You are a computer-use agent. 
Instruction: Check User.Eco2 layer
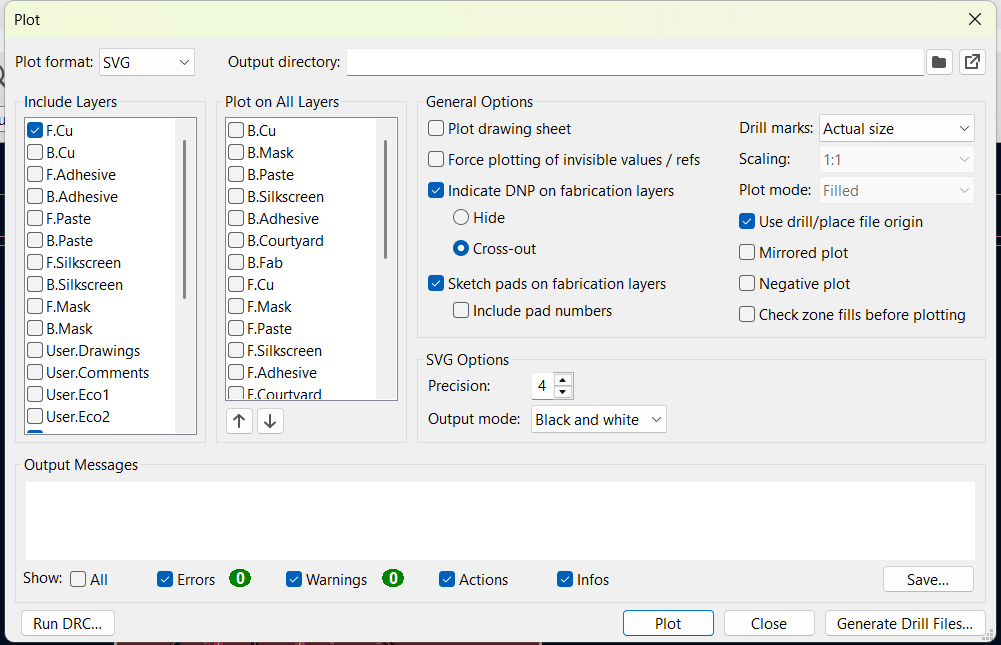click(x=35, y=417)
